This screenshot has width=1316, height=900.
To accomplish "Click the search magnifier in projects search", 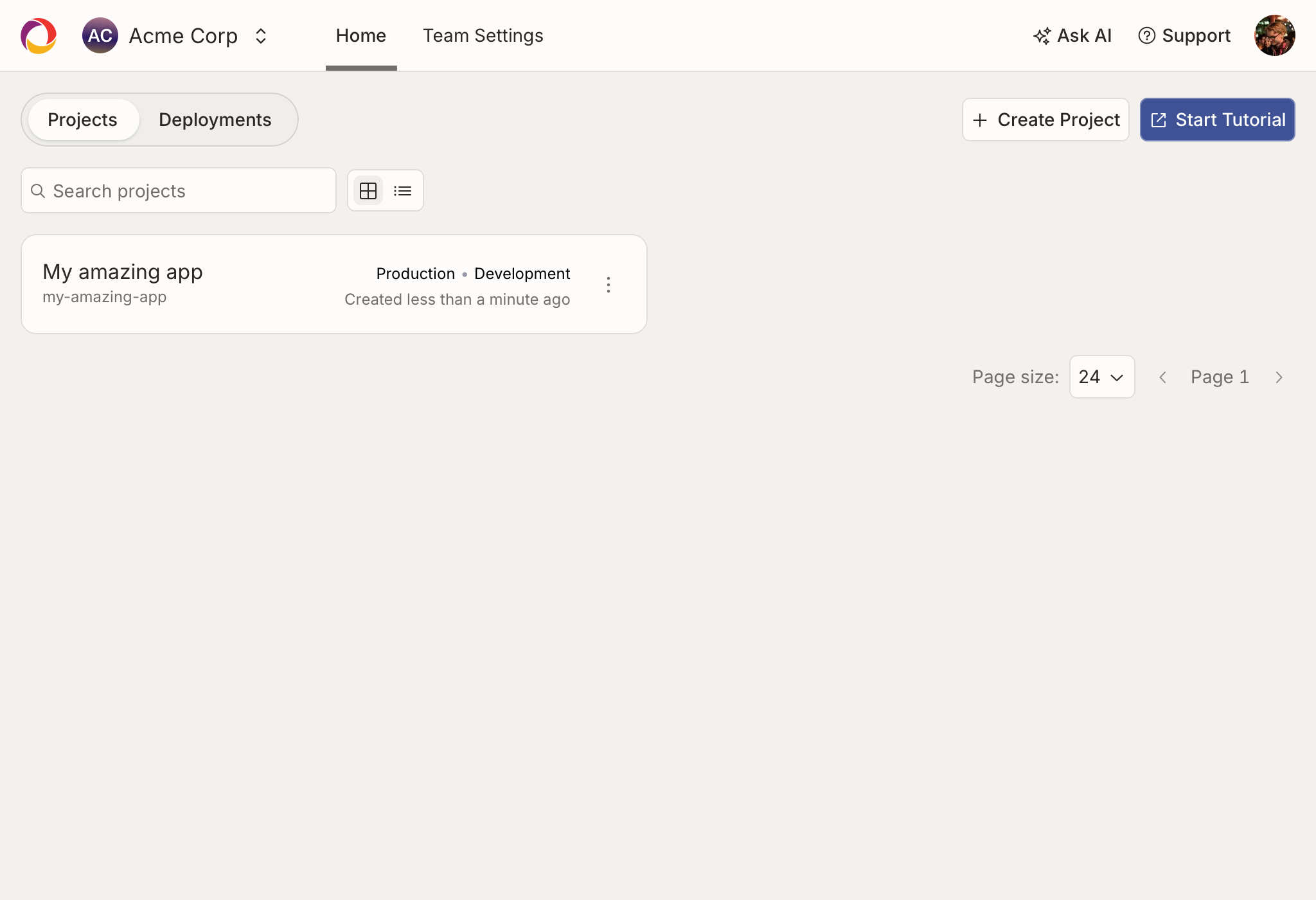I will point(38,190).
